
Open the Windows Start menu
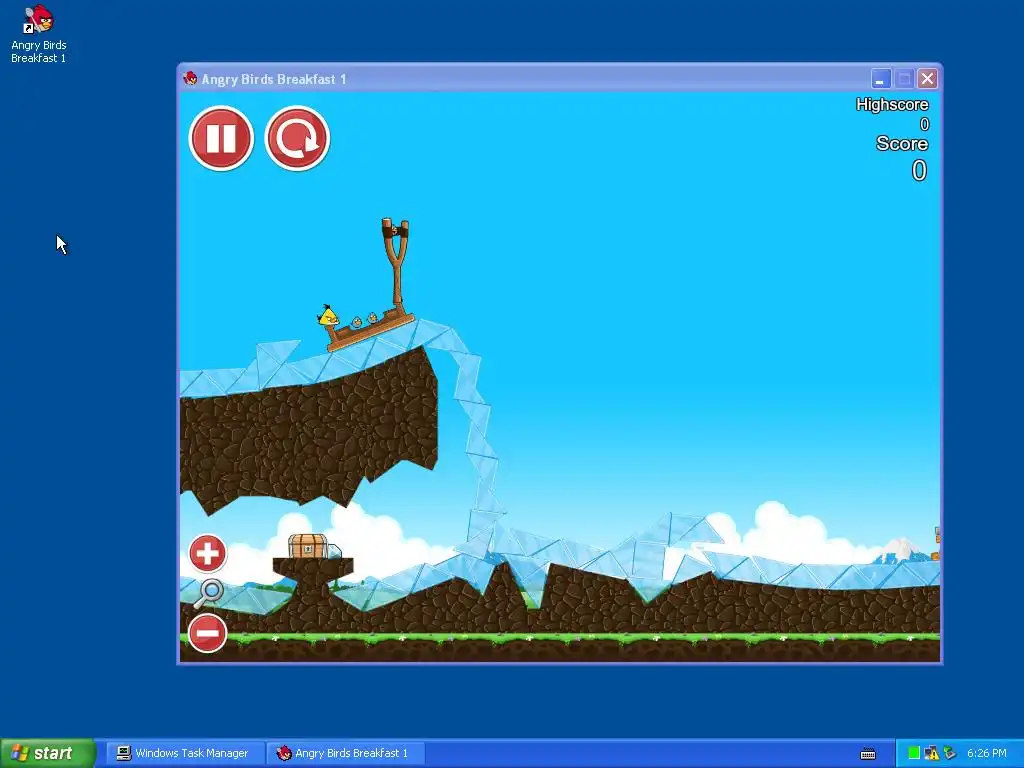[x=48, y=753]
